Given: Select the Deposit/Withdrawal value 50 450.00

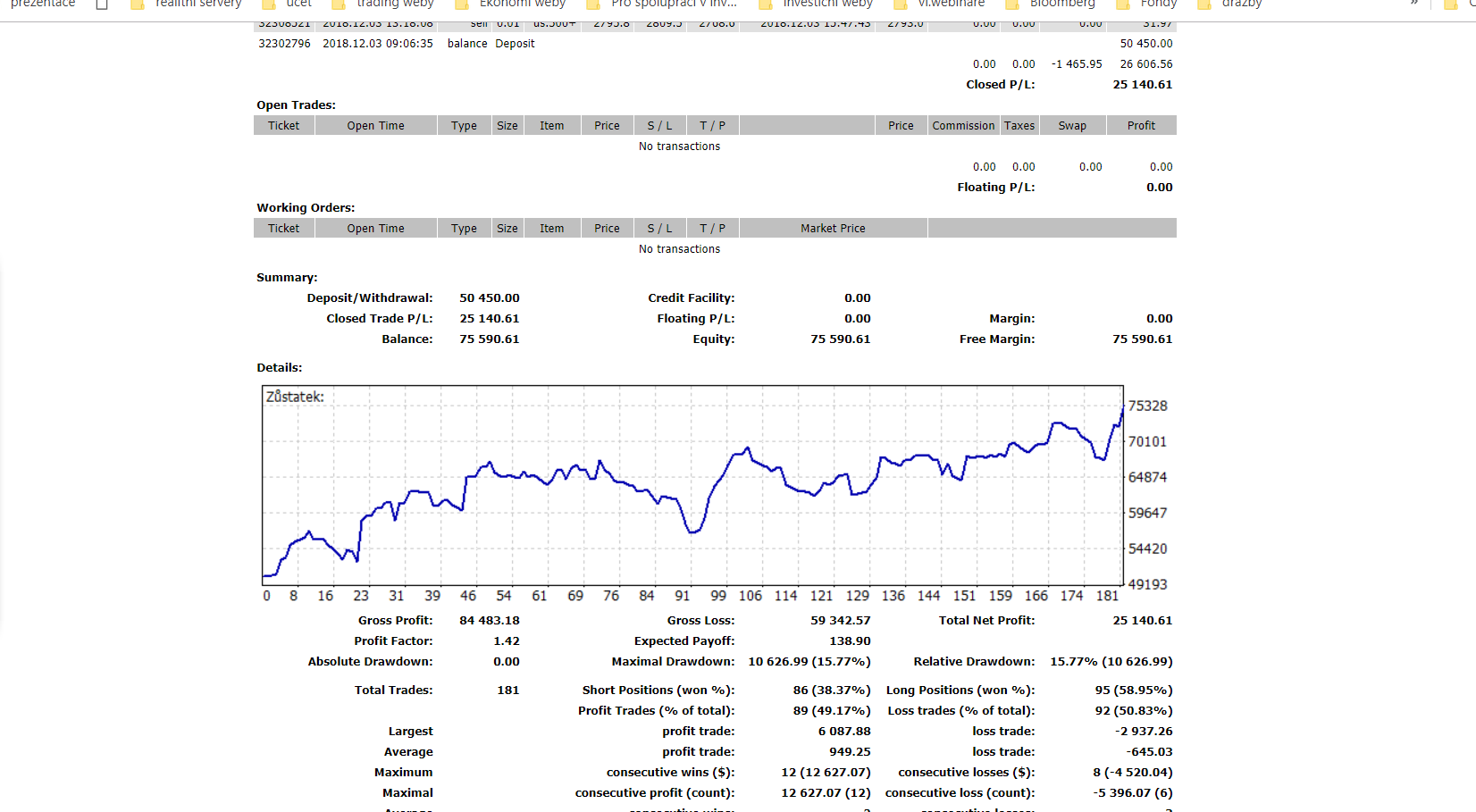Looking at the screenshot, I should tap(490, 298).
